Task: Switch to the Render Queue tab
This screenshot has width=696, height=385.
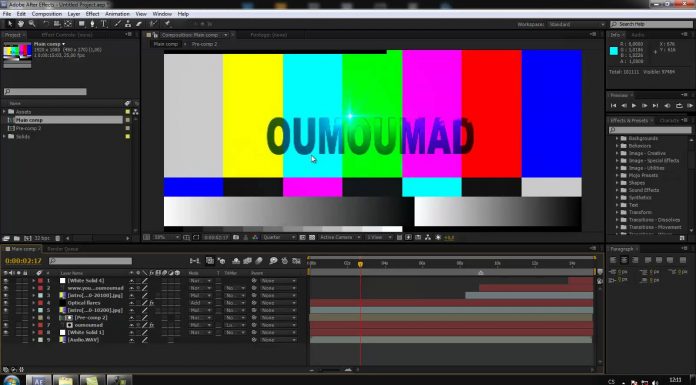Action: point(63,249)
